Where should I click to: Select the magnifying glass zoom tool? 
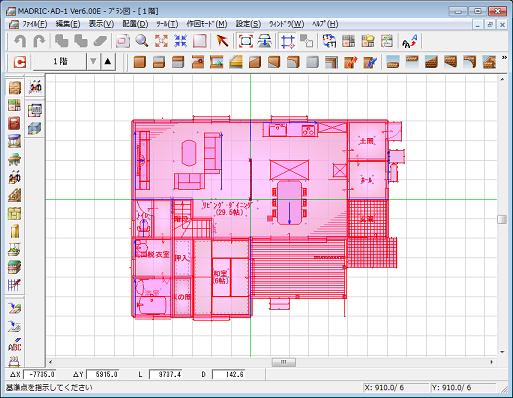pos(142,41)
